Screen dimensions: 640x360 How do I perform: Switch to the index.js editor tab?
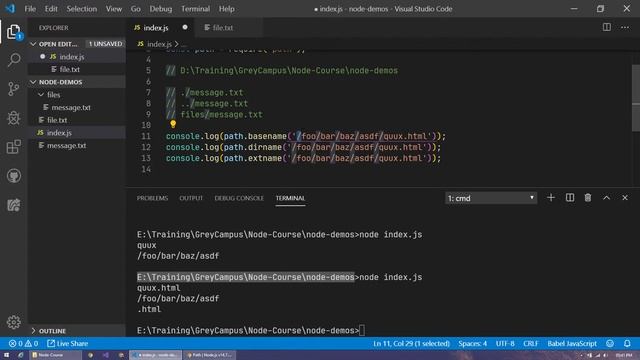coord(160,27)
